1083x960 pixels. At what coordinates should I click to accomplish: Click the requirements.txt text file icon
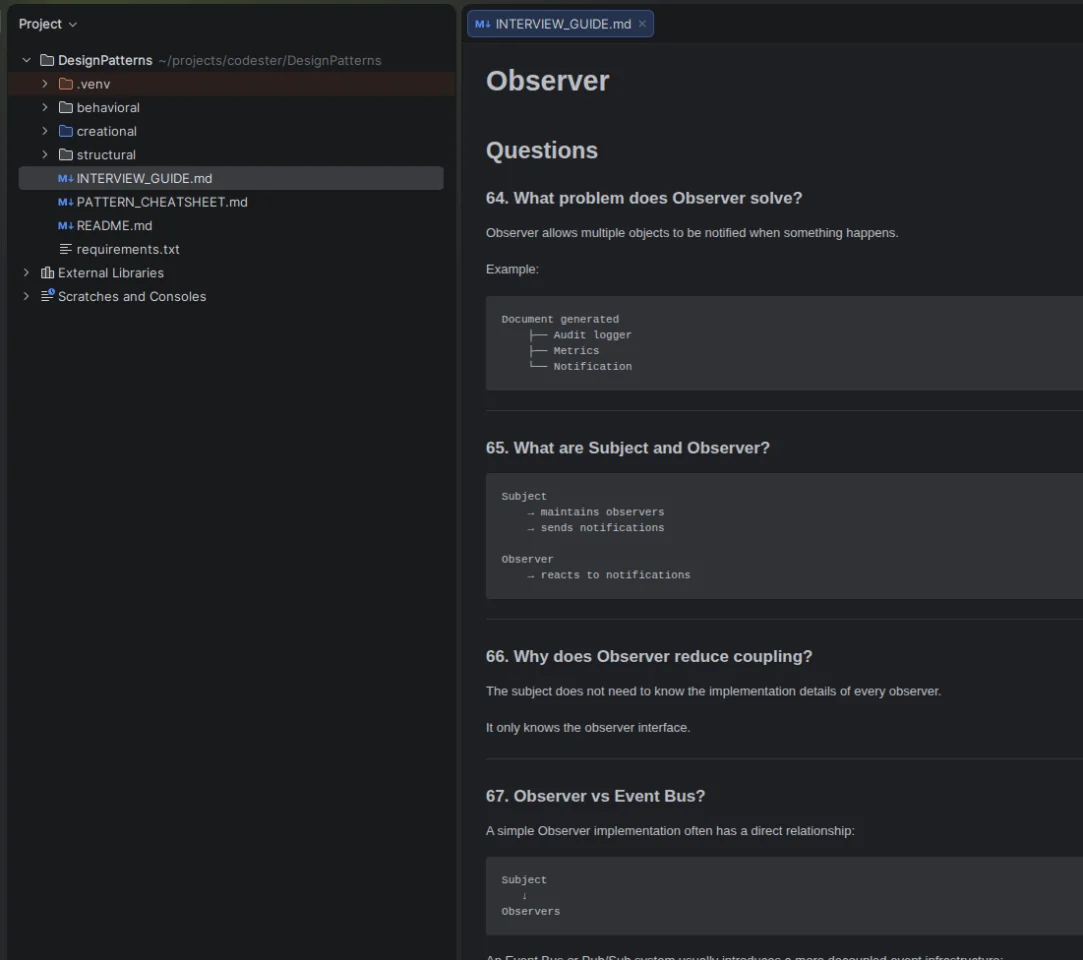pos(66,249)
